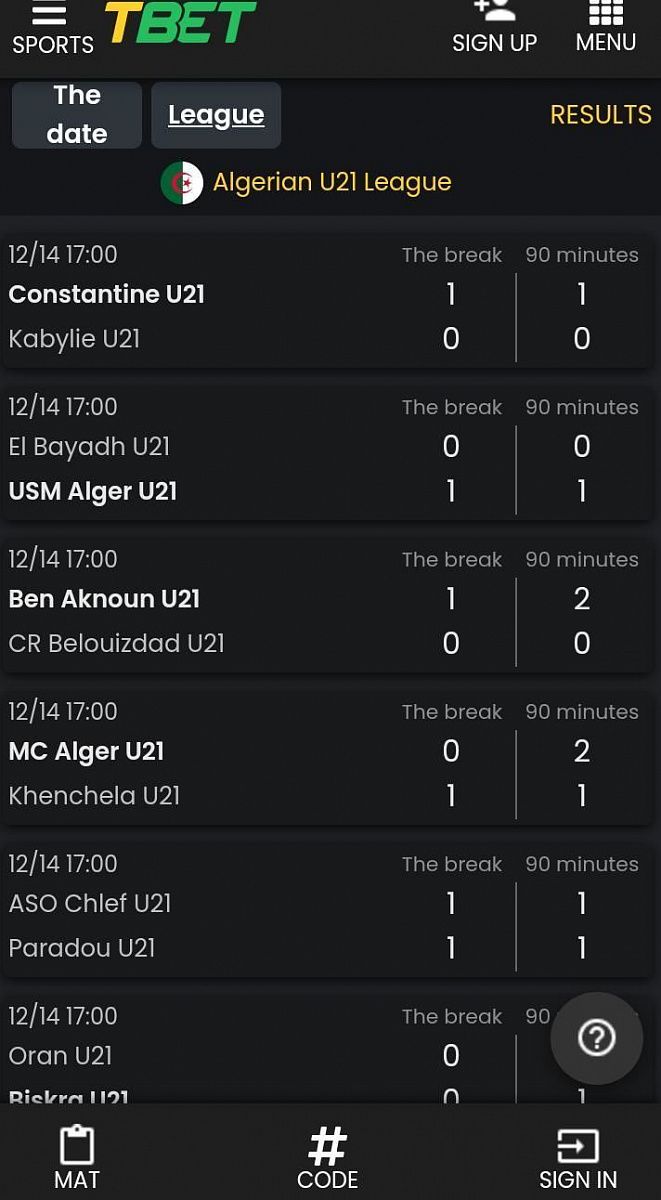Open the Ben Aknoun U21 match result
The height and width of the screenshot is (1200, 661).
click(326, 604)
